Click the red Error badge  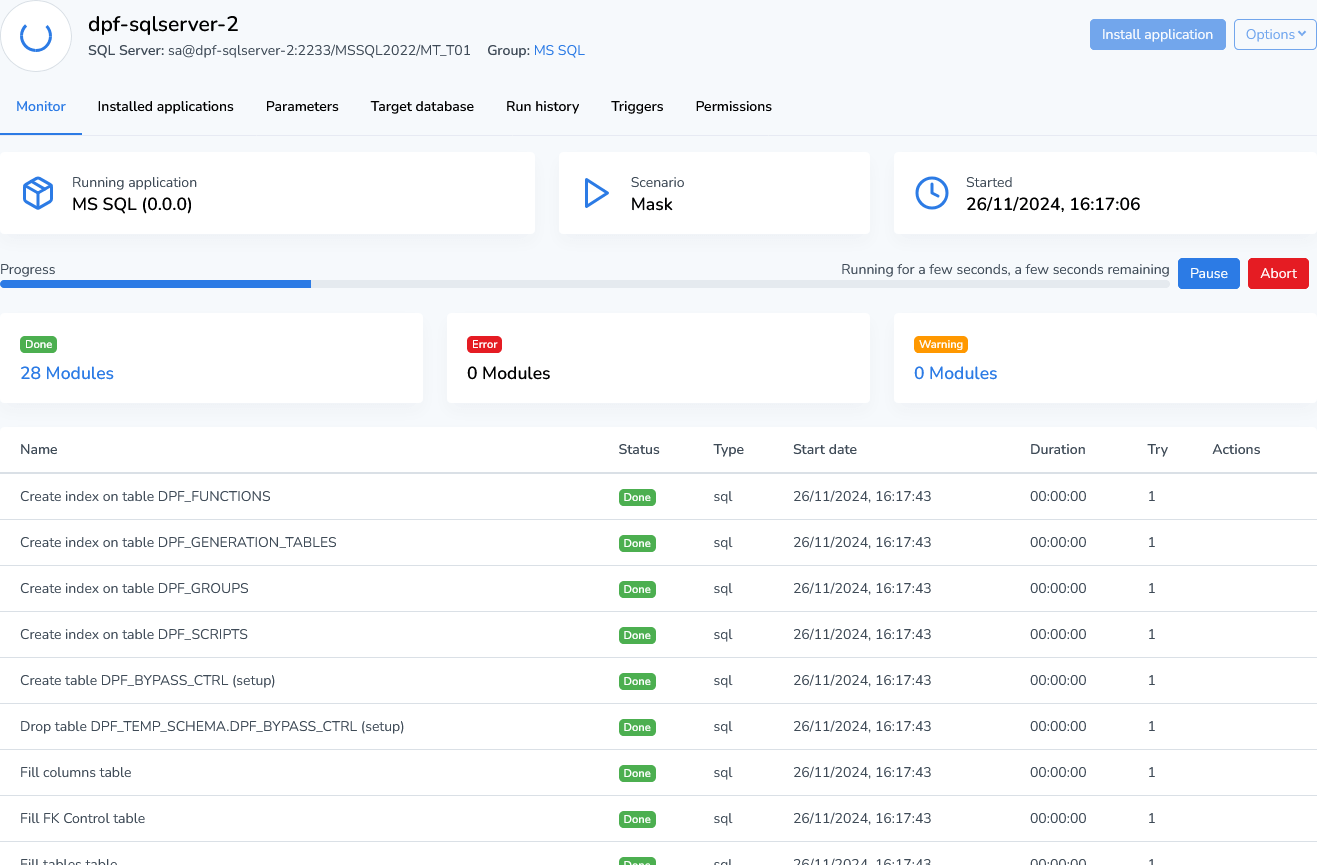484,344
